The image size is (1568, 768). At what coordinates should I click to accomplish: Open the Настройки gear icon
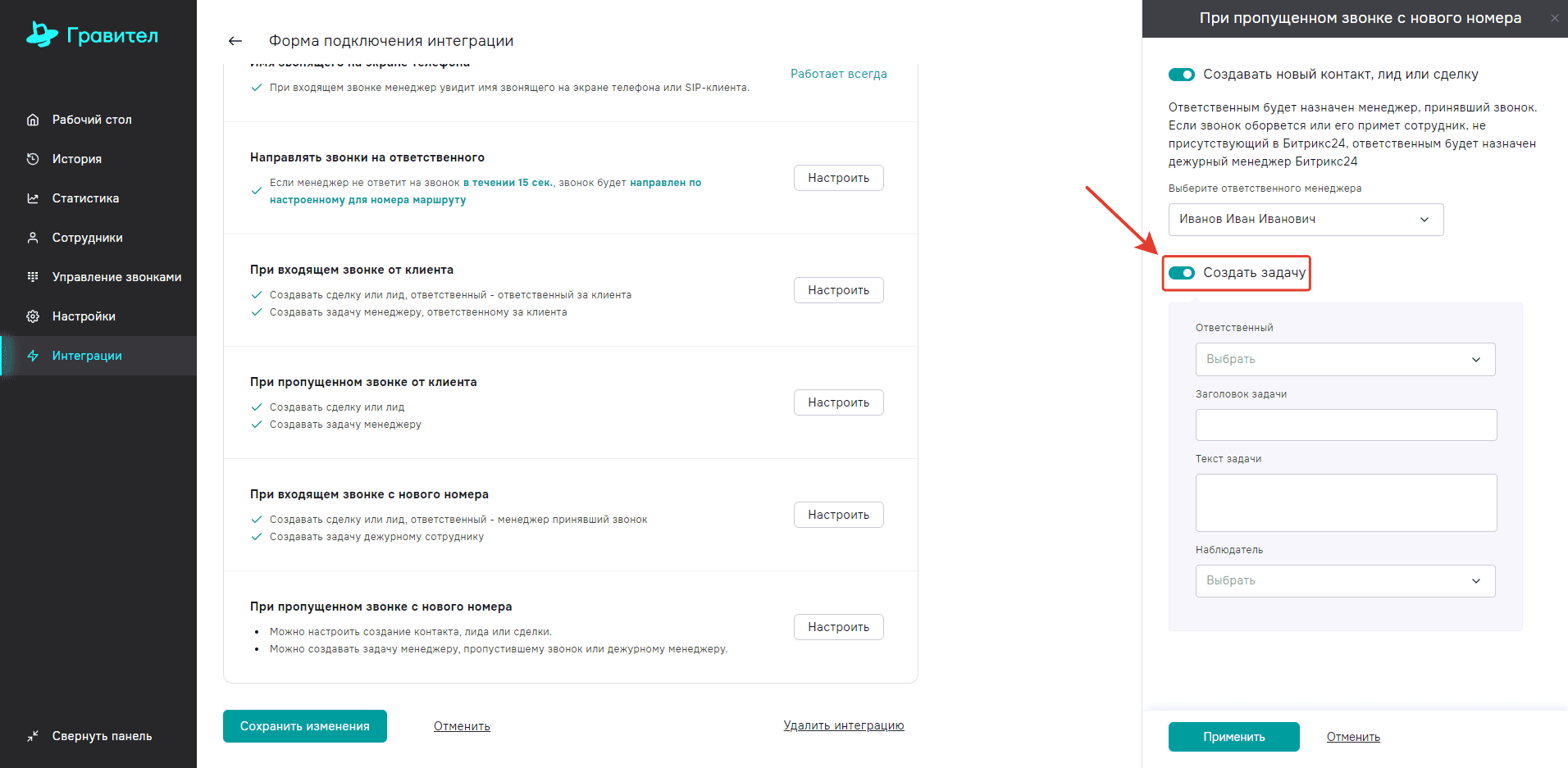pyautogui.click(x=33, y=316)
